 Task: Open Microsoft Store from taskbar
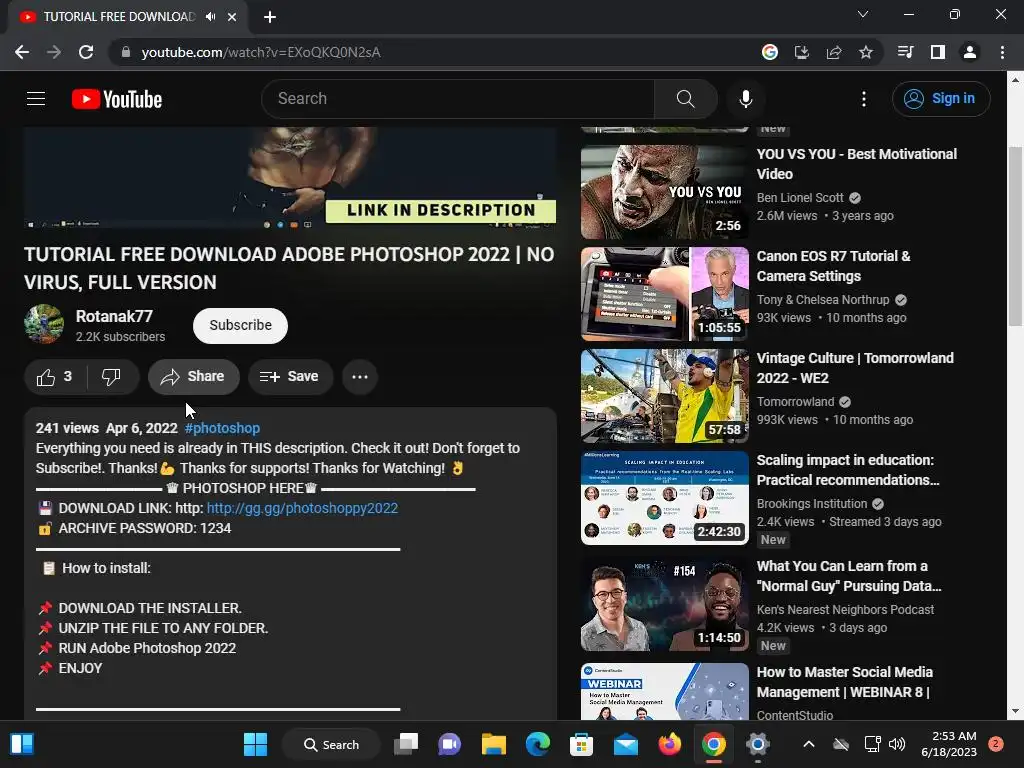581,744
